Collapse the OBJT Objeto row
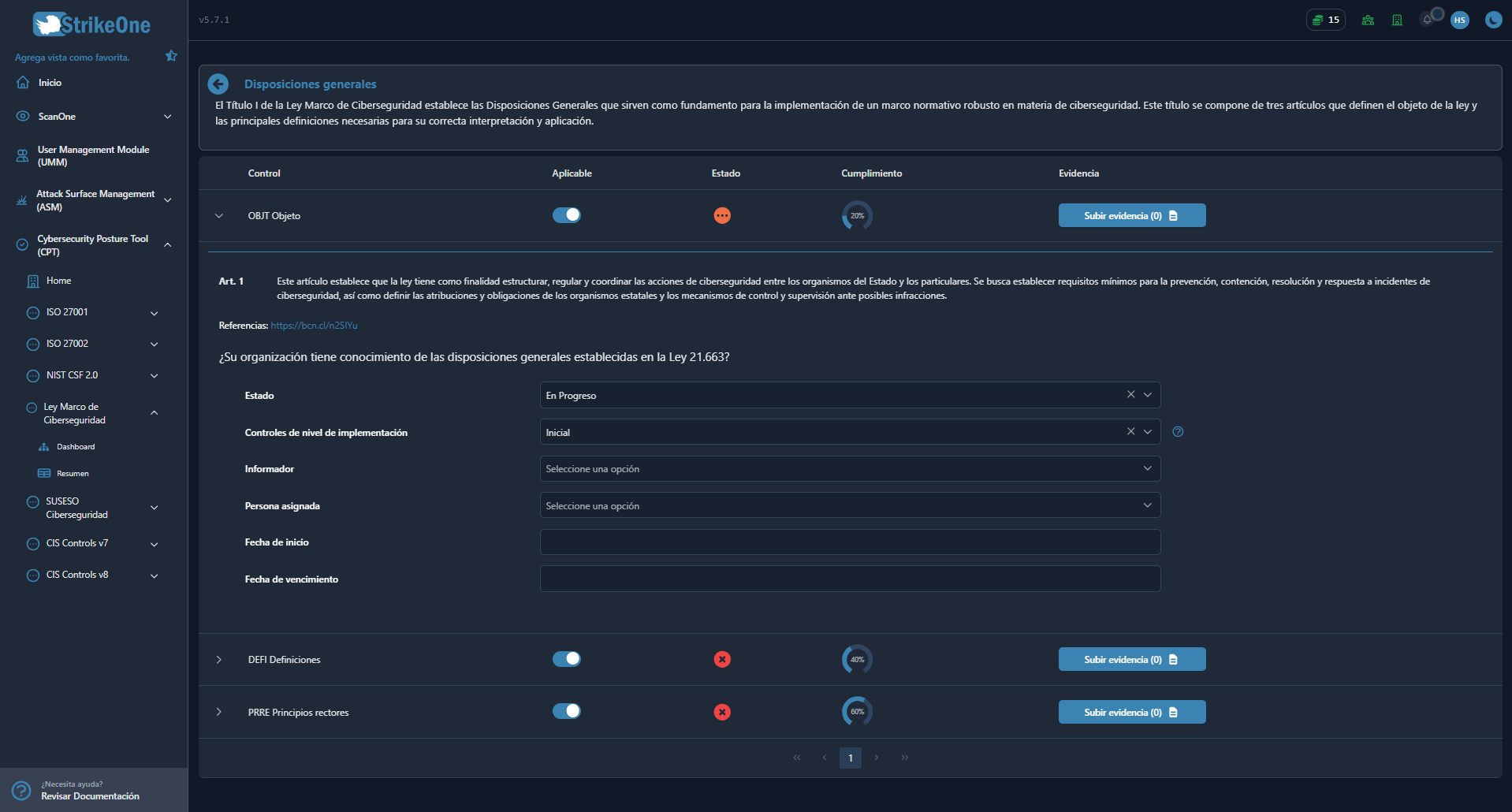The height and width of the screenshot is (812, 1512). 219,215
